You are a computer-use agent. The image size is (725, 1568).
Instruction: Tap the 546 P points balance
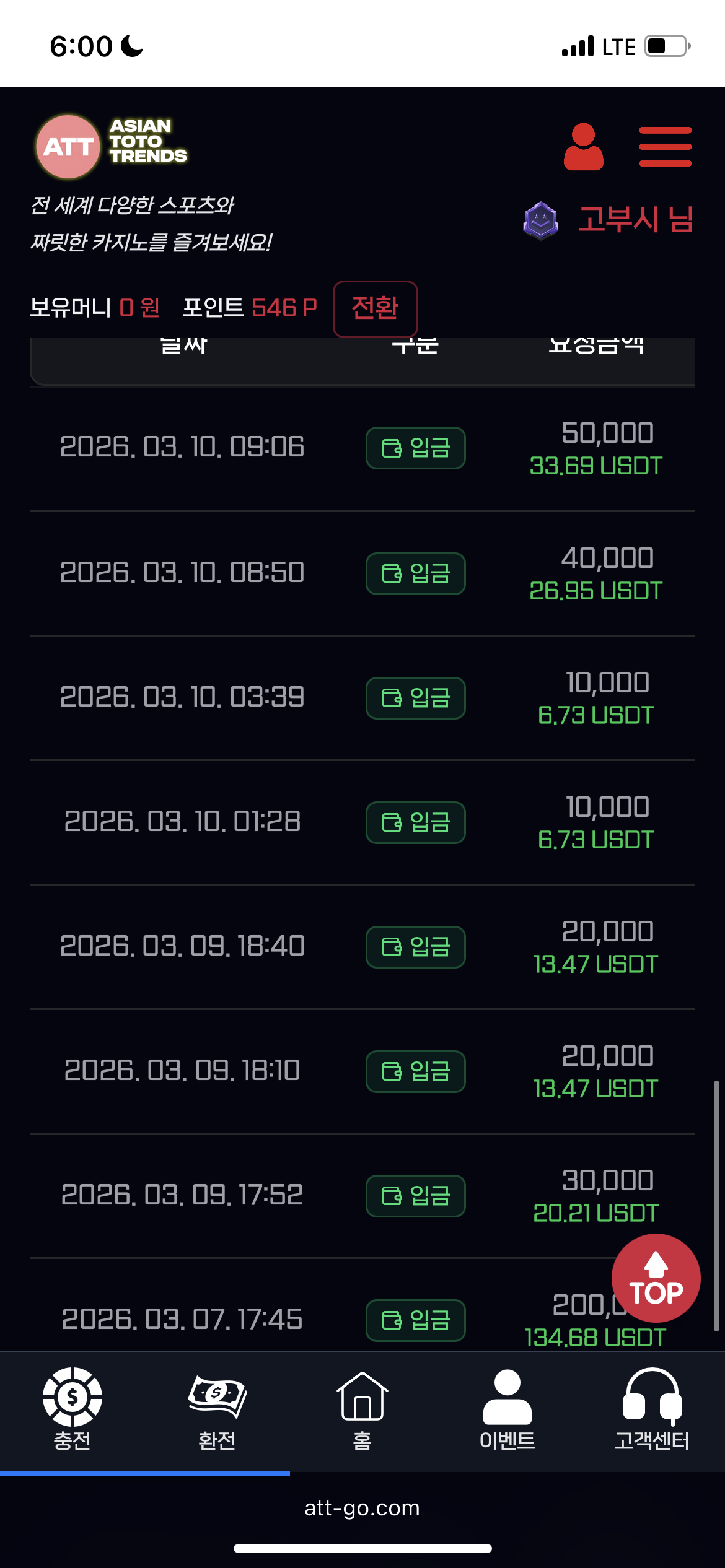click(x=284, y=308)
